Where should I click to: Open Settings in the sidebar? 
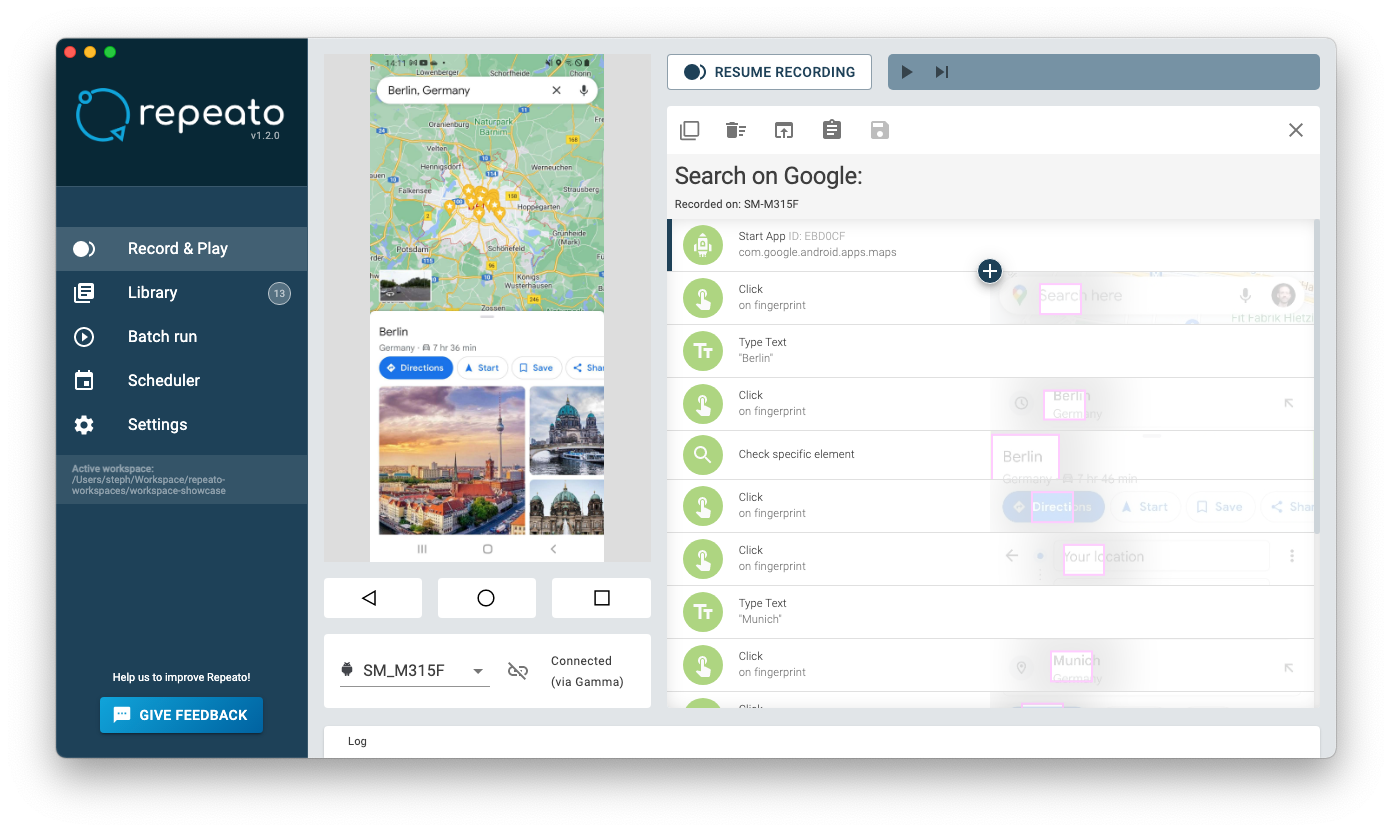182,425
